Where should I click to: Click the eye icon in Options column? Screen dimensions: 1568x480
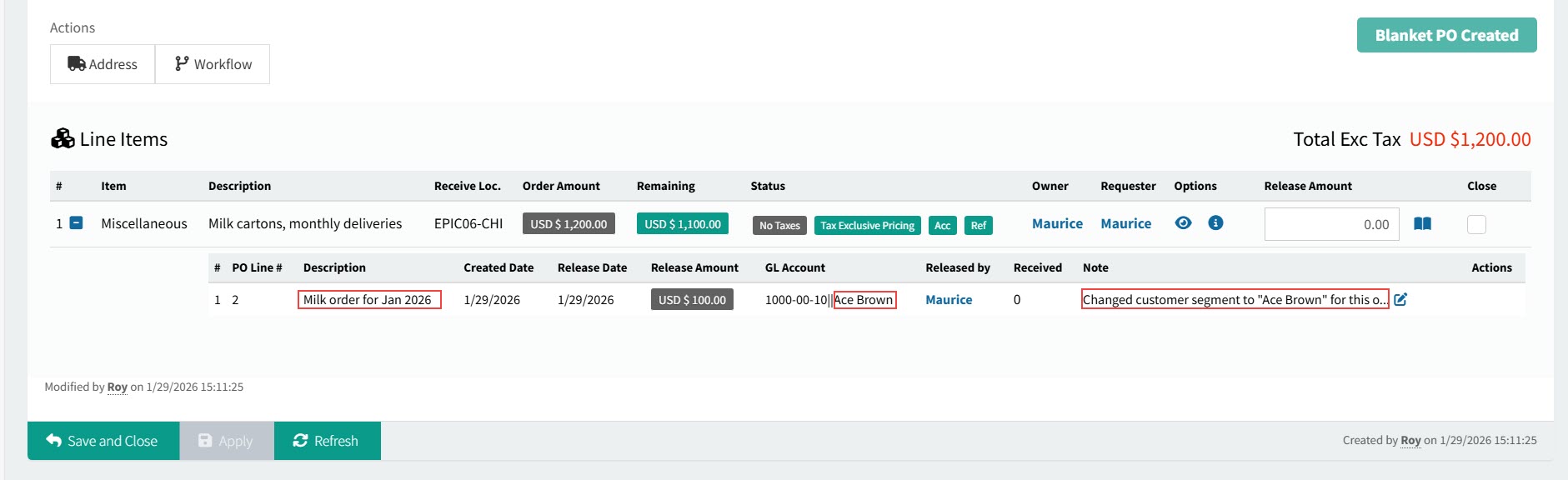click(1183, 223)
